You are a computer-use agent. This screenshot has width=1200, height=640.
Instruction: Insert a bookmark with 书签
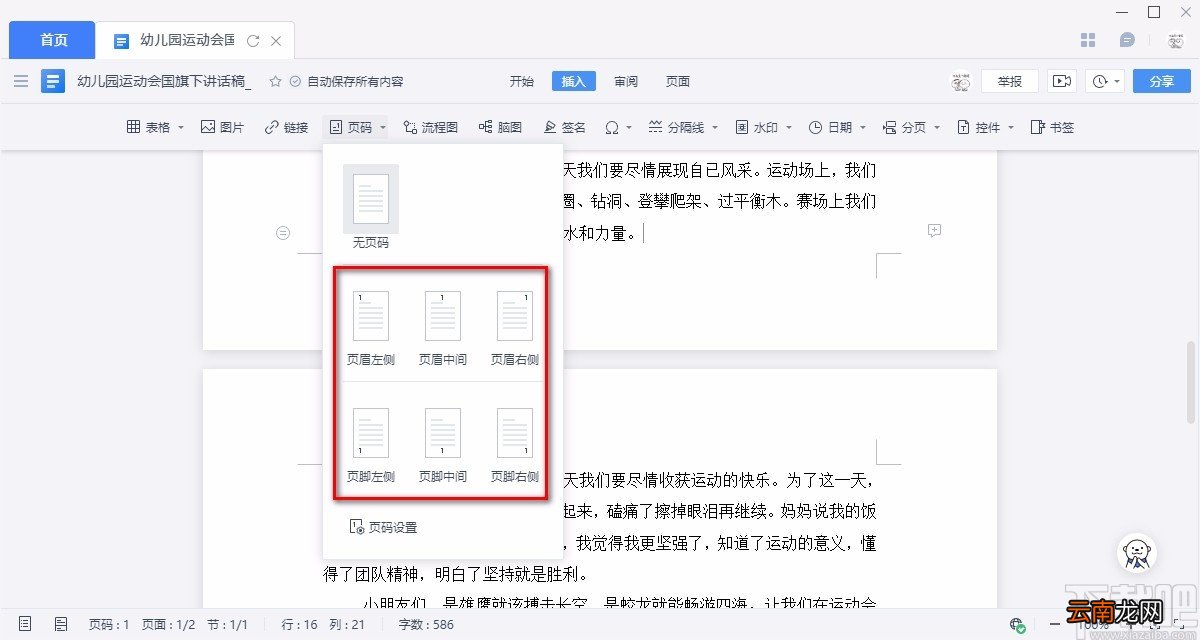(1052, 127)
